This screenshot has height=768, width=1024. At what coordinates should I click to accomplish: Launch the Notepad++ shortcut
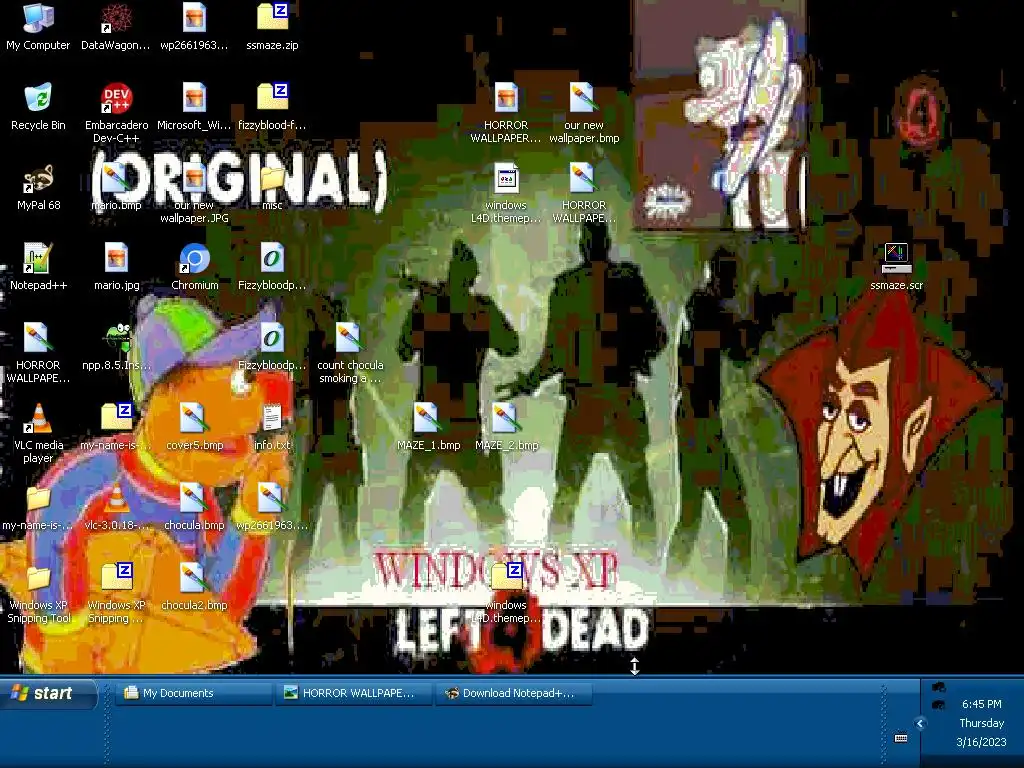tap(38, 258)
